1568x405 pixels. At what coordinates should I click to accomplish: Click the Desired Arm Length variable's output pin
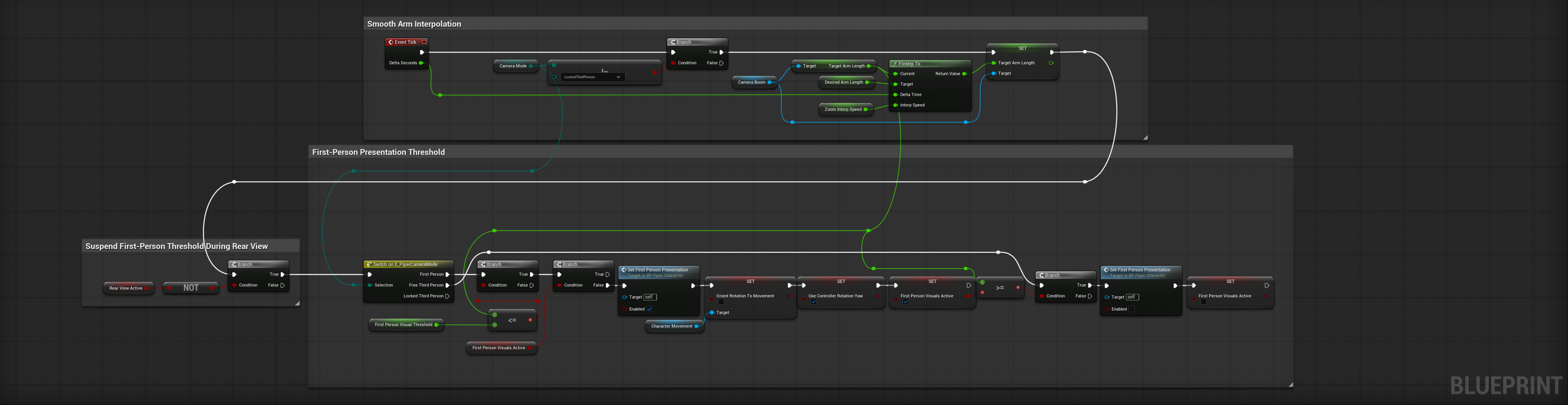click(x=867, y=82)
